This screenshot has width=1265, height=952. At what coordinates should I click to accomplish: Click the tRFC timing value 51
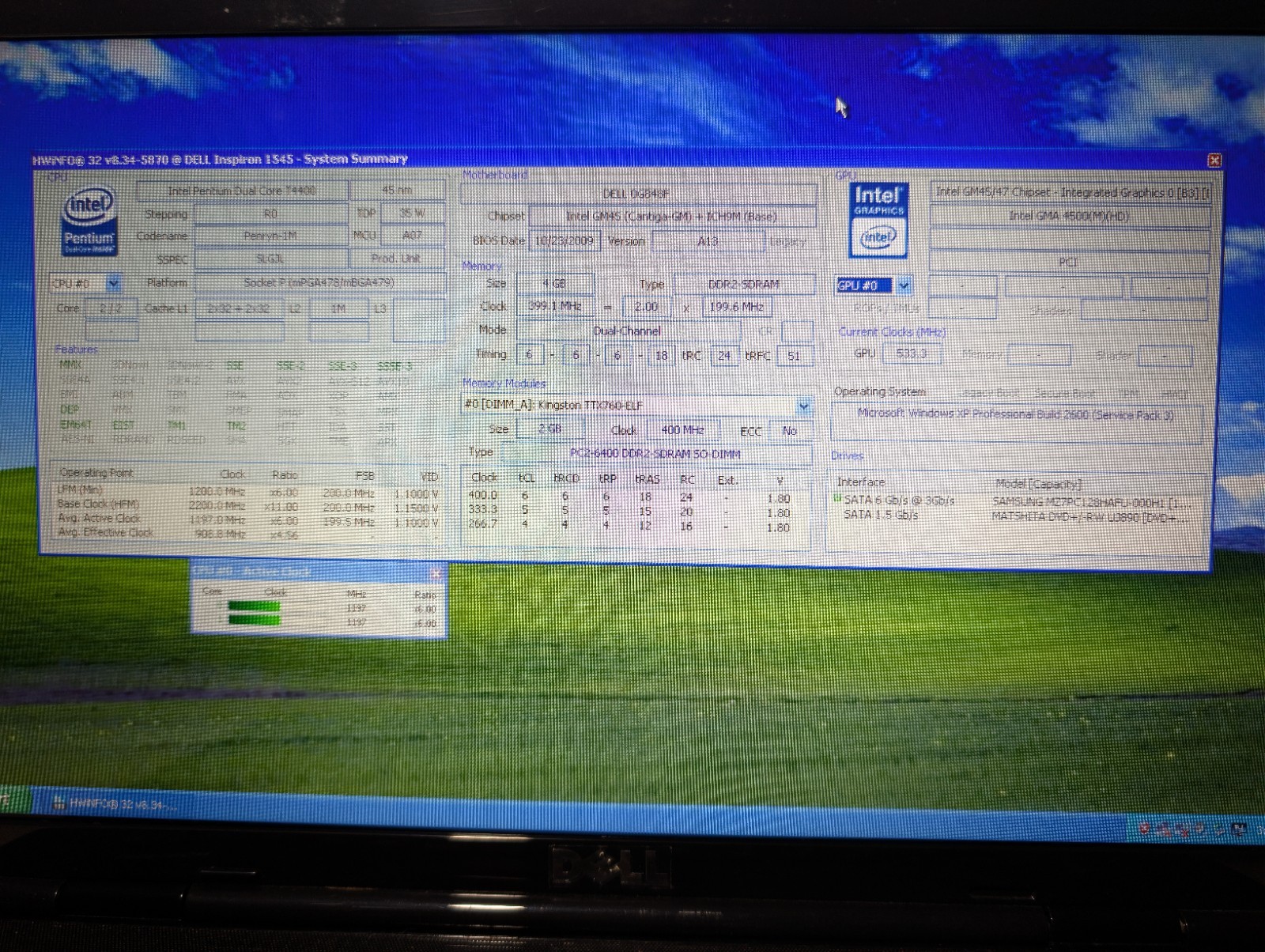pos(794,357)
